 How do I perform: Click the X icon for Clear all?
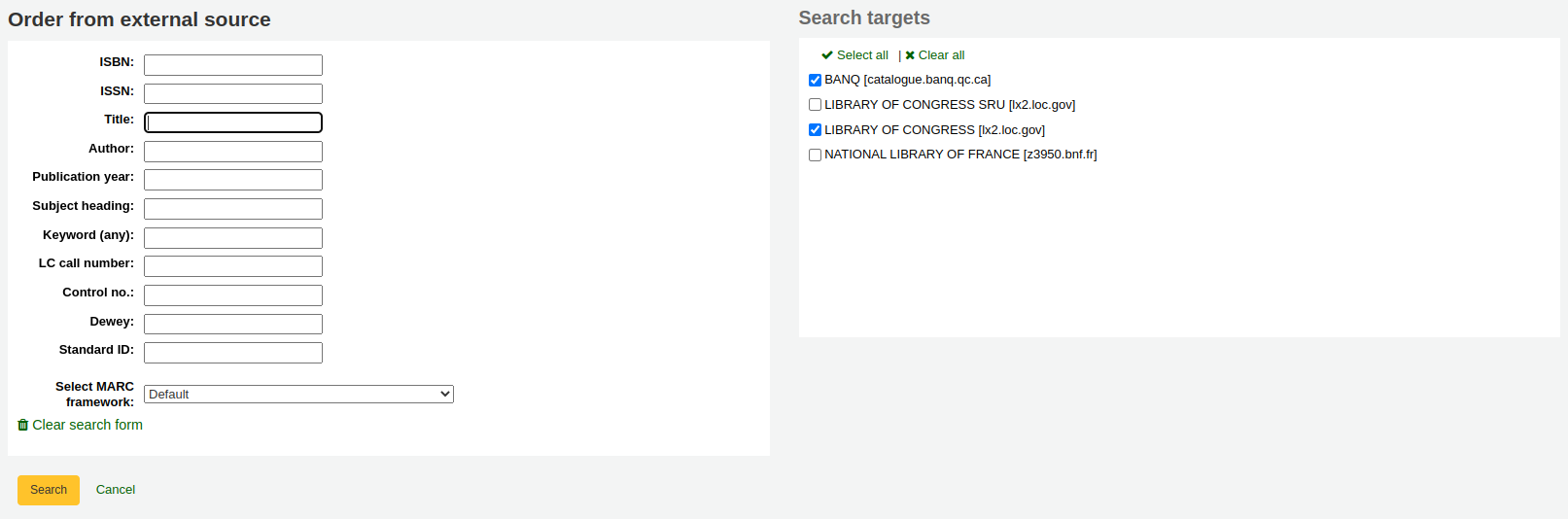(x=910, y=55)
